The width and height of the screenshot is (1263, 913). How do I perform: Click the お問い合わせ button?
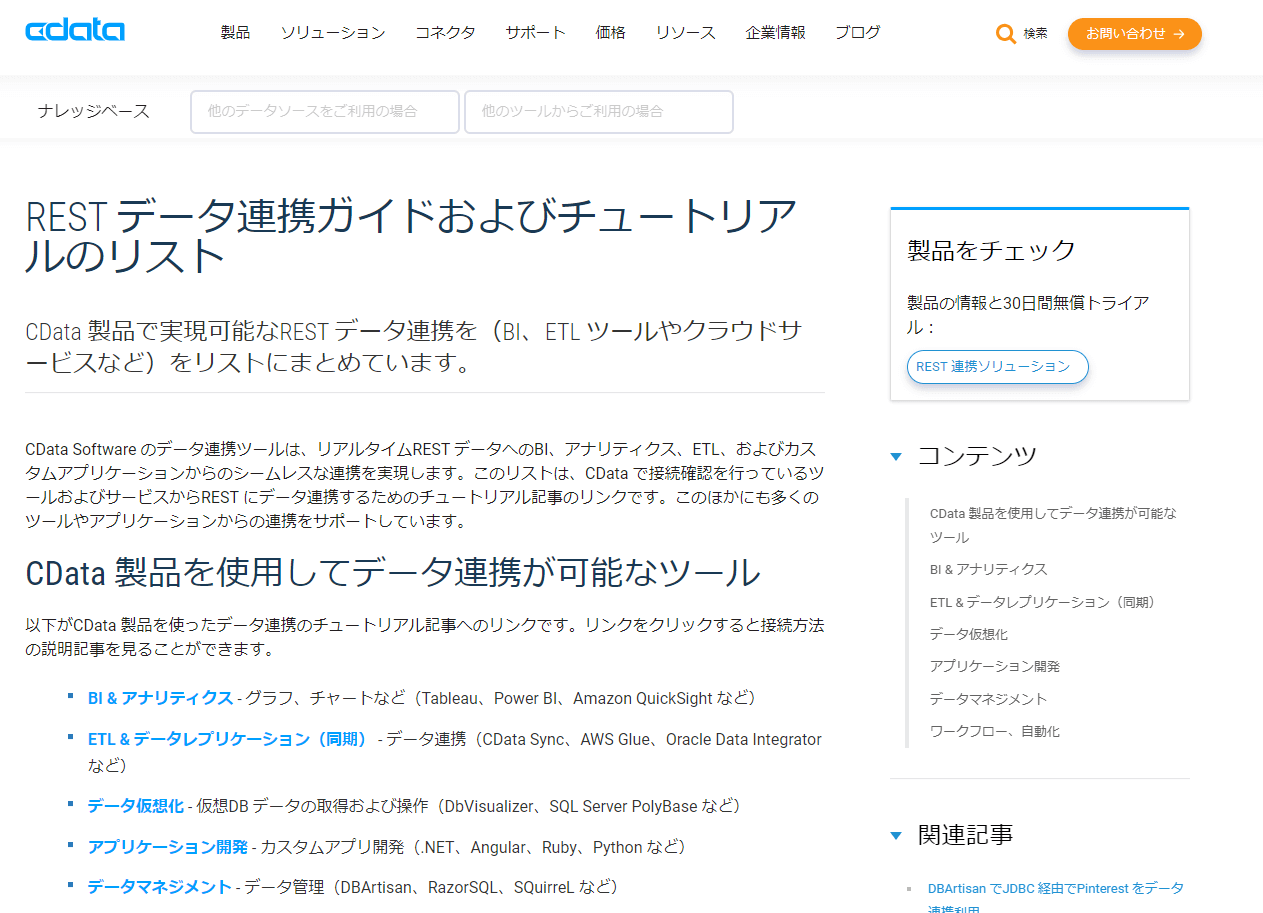coord(1134,34)
